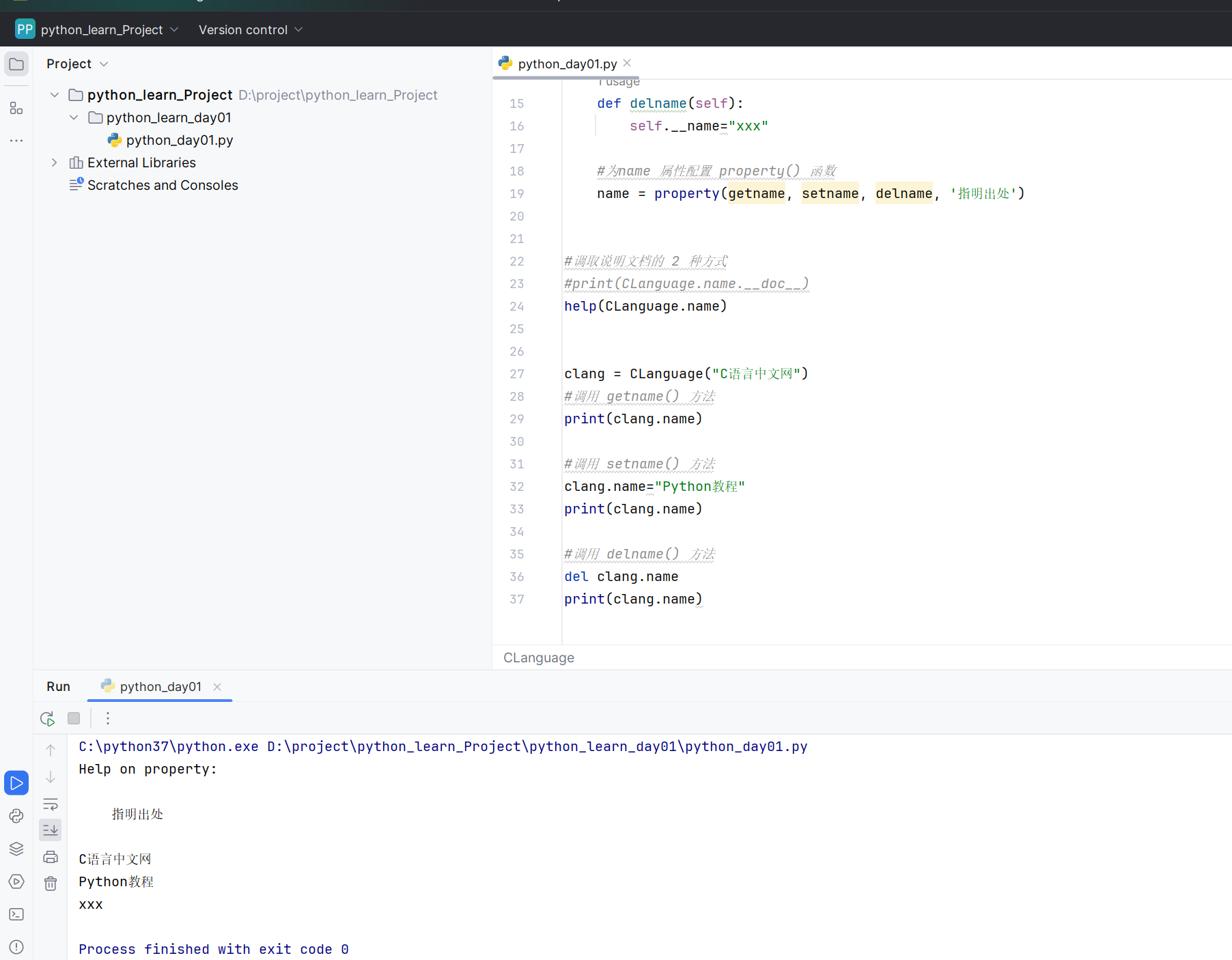This screenshot has height=960, width=1232.
Task: Open the Terminal tool window
Action: (x=16, y=914)
